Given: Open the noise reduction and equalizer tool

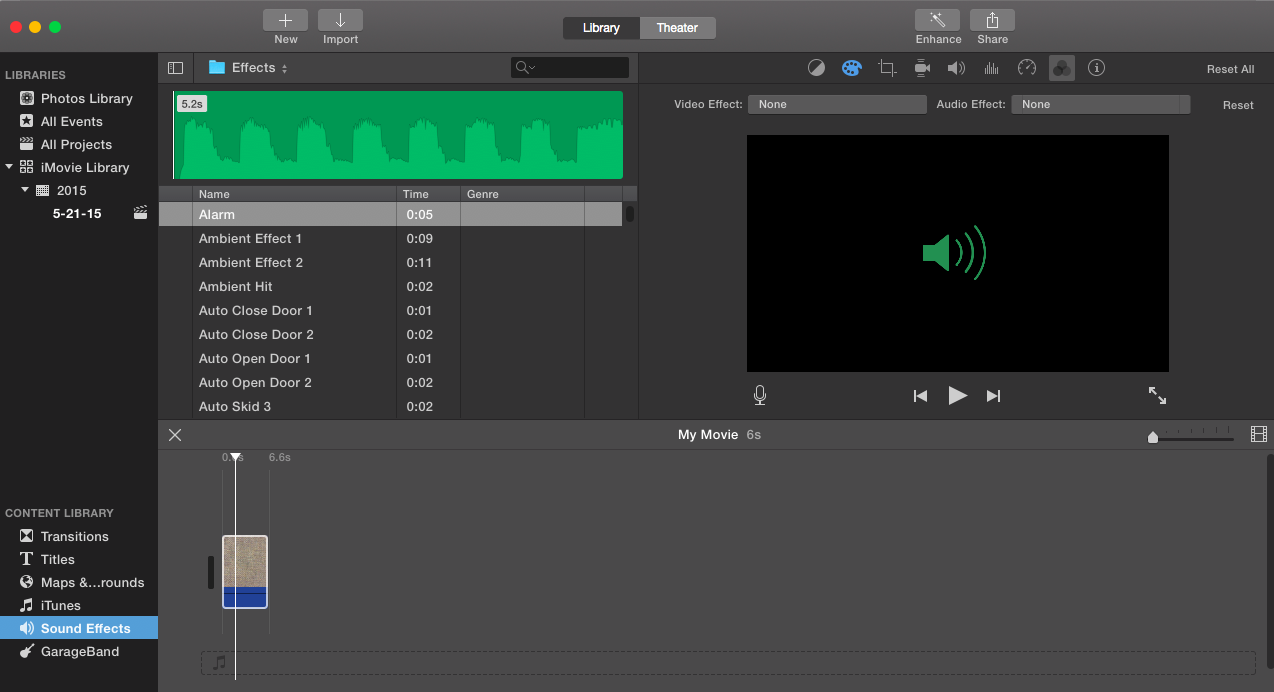Looking at the screenshot, I should [x=992, y=68].
